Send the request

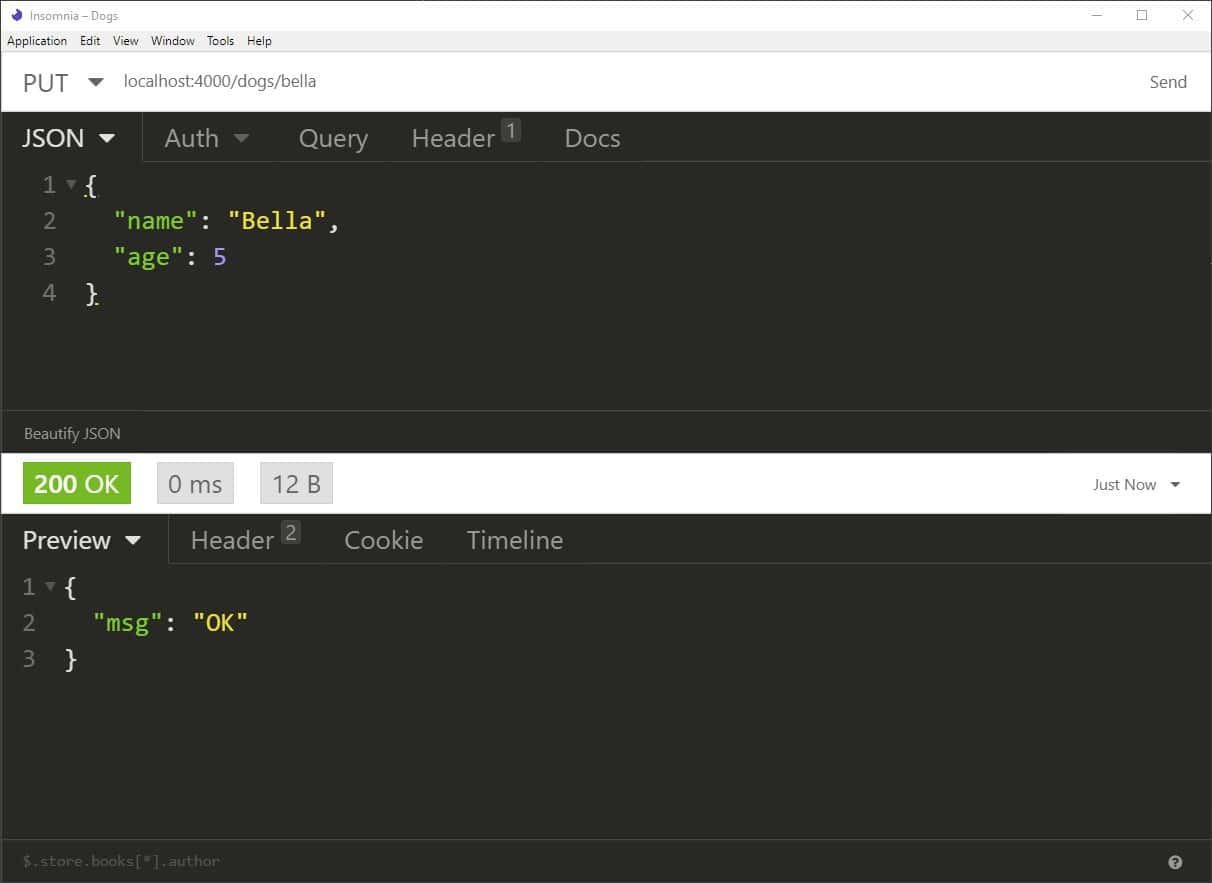pyautogui.click(x=1168, y=82)
